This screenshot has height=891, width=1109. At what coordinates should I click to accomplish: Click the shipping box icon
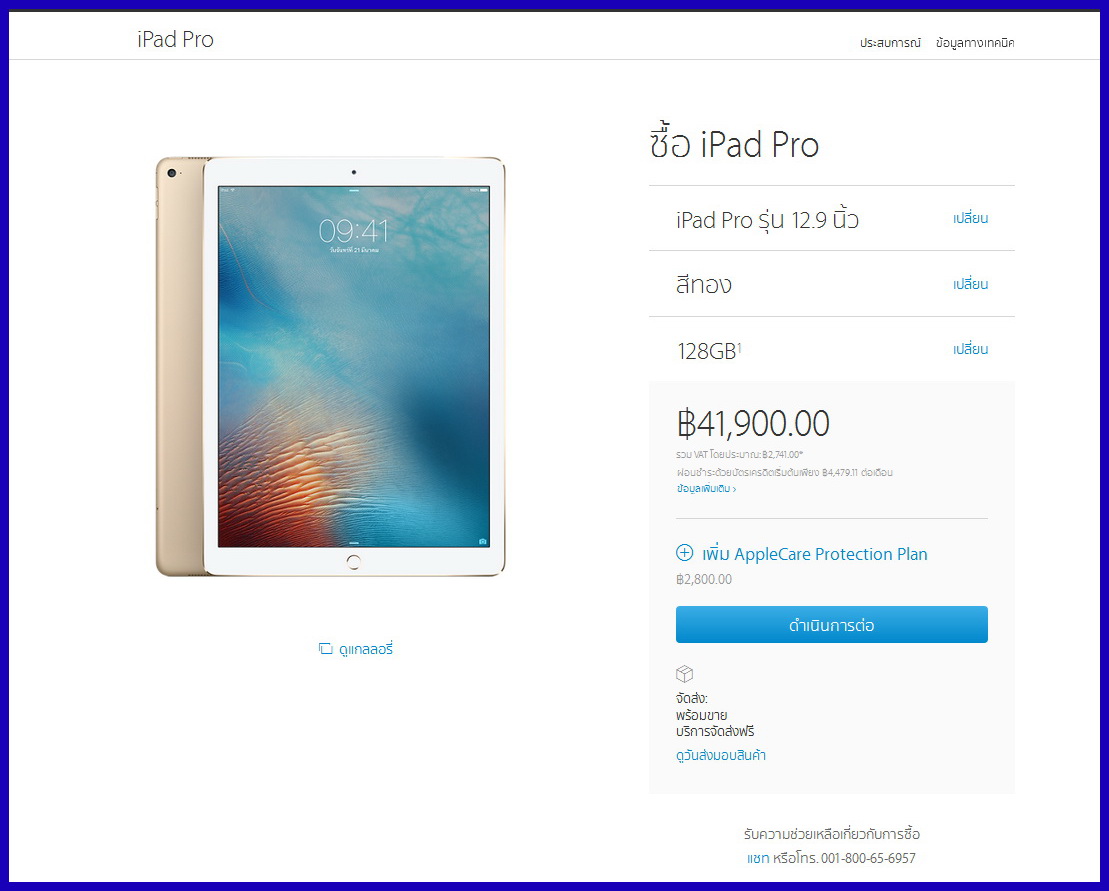(685, 673)
